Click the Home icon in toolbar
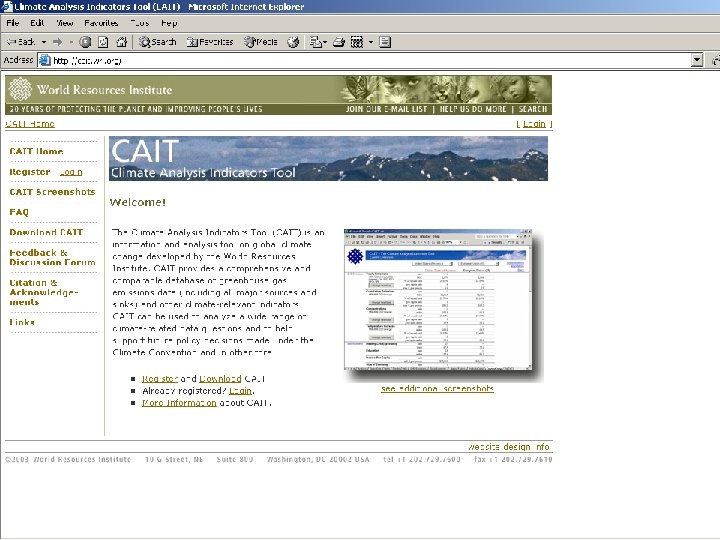The height and width of the screenshot is (540, 720). (122, 42)
